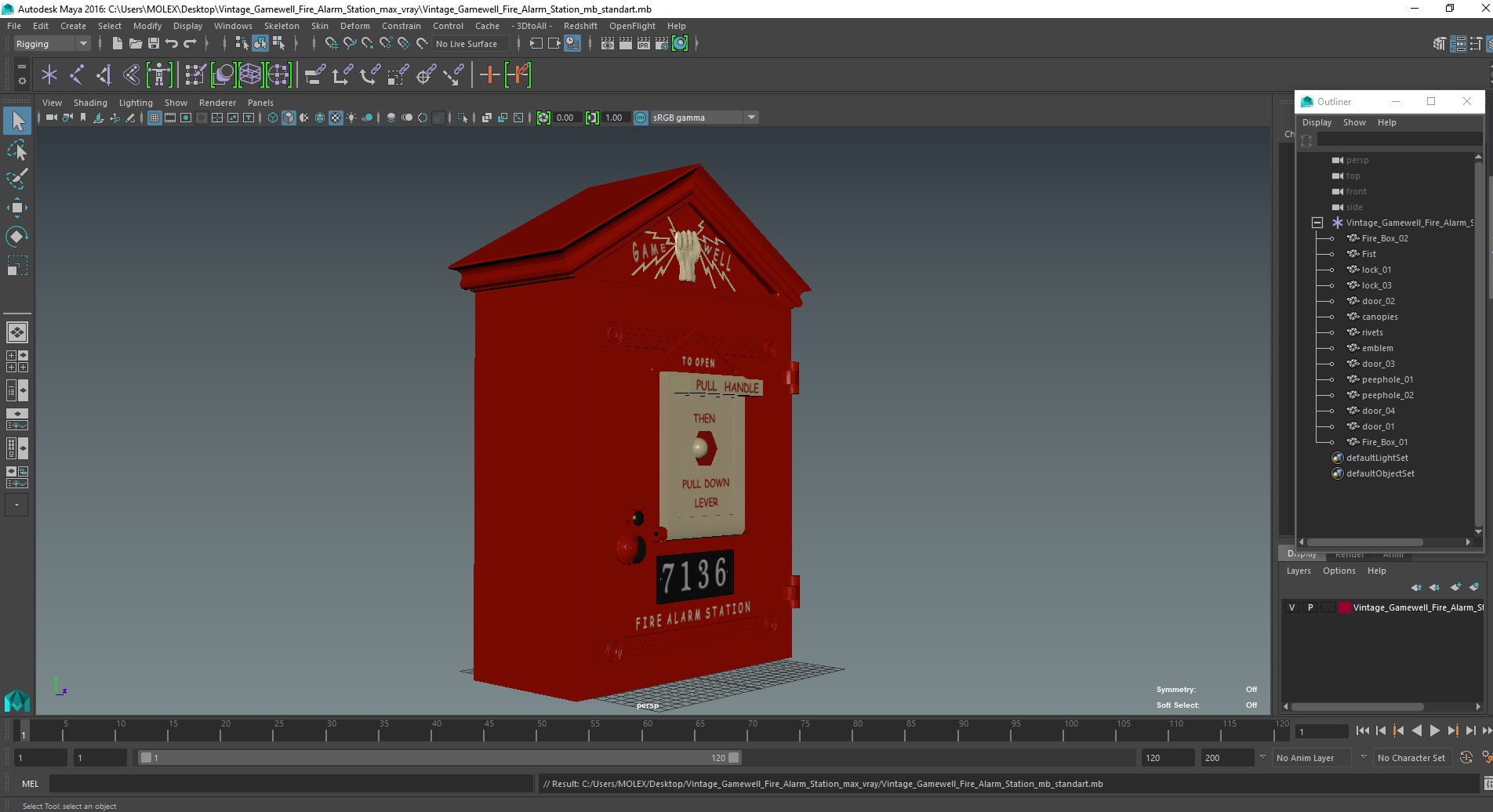Activate the Paint Selection tool
Screen dimensions: 1493x812
[x=17, y=179]
